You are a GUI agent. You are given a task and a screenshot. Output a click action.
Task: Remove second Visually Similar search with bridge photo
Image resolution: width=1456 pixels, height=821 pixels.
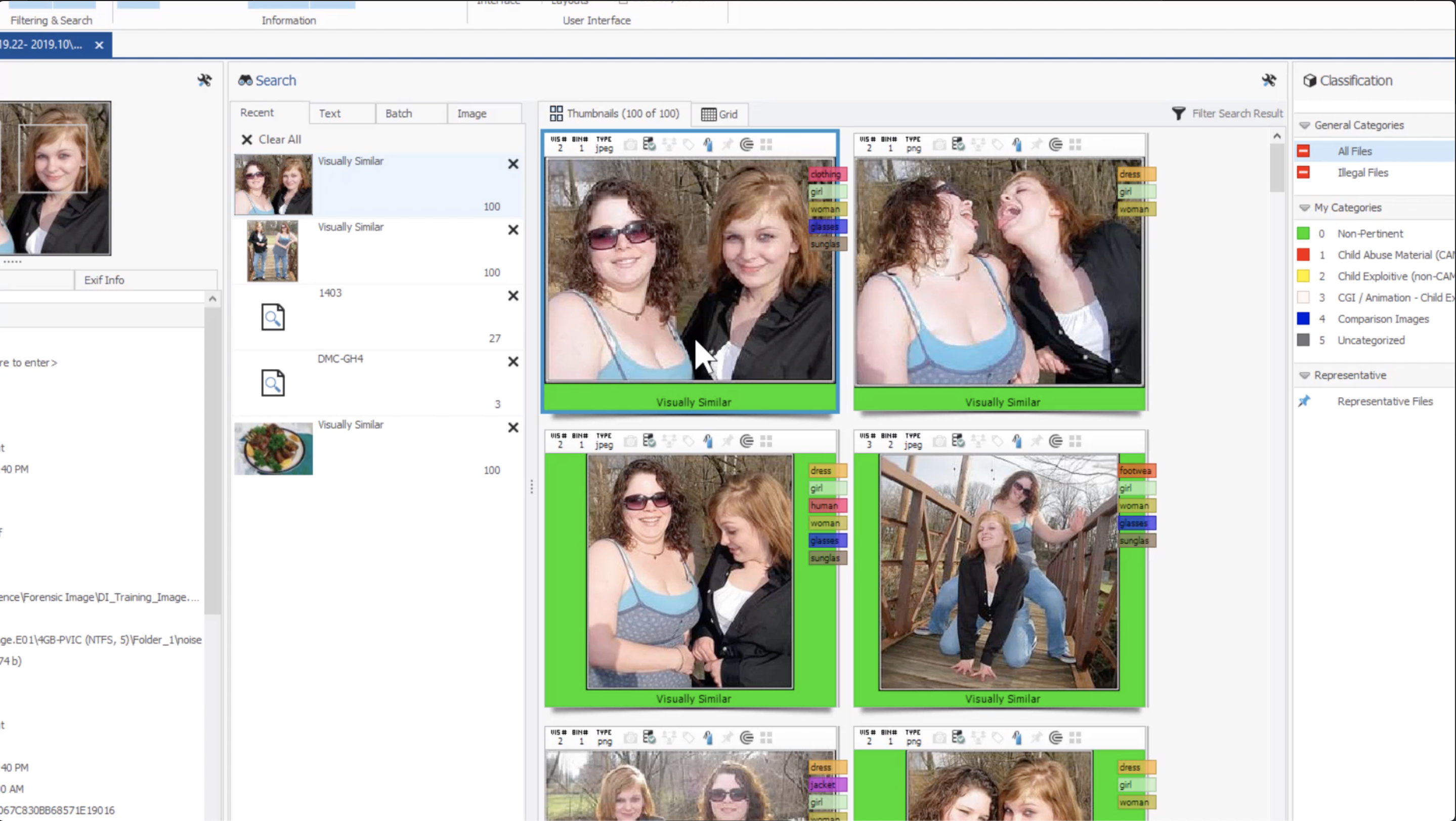(512, 230)
